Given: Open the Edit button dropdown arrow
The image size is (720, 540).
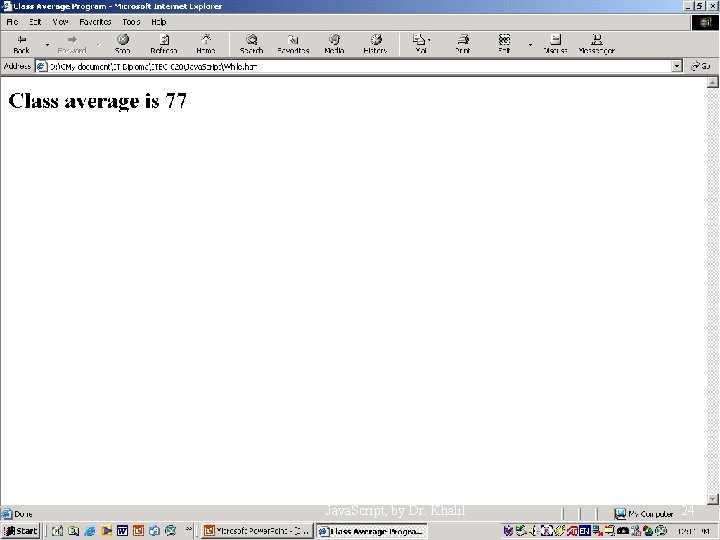Looking at the screenshot, I should (x=530, y=45).
